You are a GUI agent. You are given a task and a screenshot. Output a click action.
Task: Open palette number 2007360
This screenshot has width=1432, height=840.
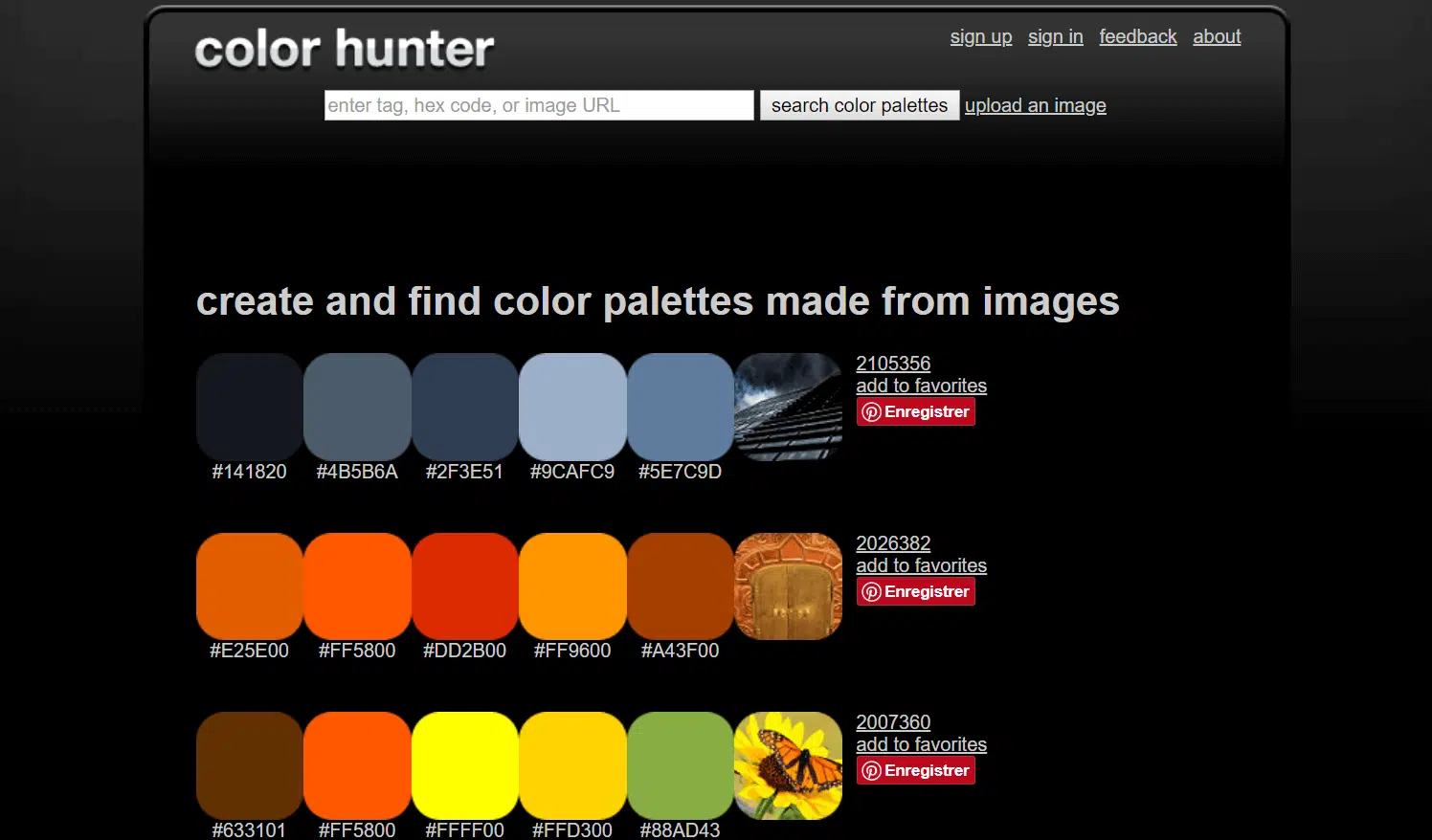(893, 722)
